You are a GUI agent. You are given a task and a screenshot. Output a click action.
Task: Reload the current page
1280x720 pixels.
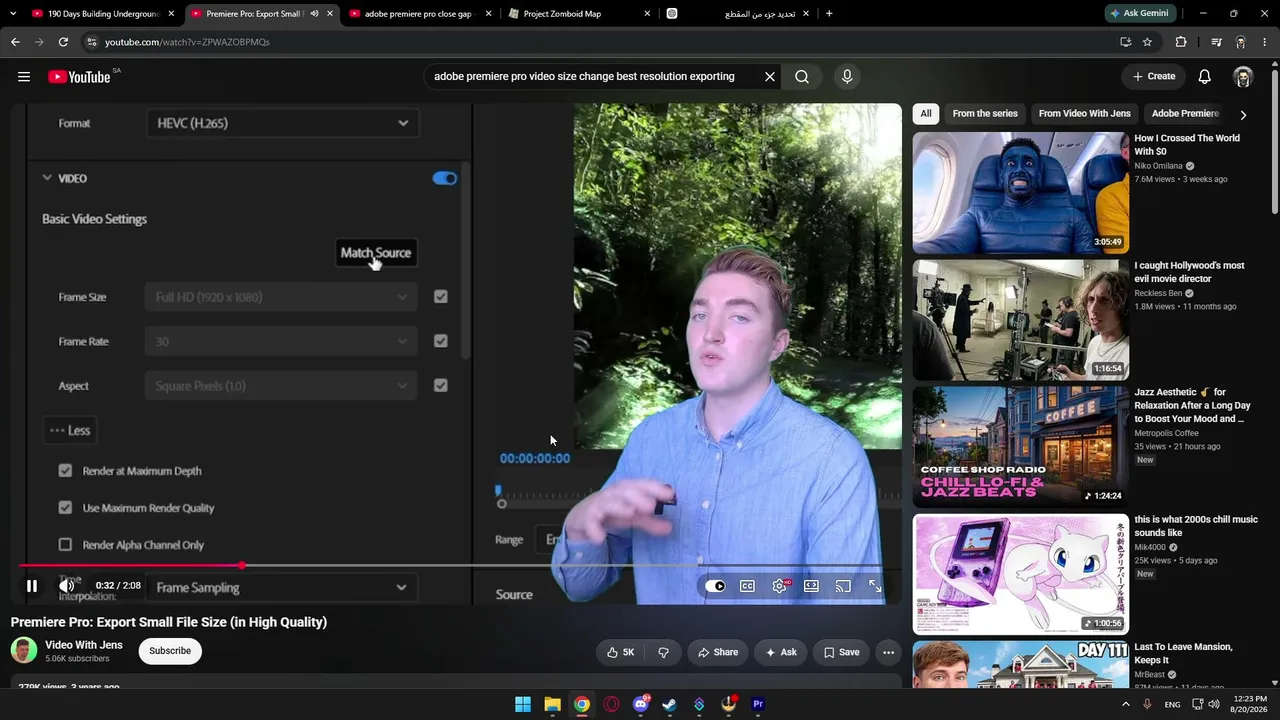pyautogui.click(x=63, y=42)
